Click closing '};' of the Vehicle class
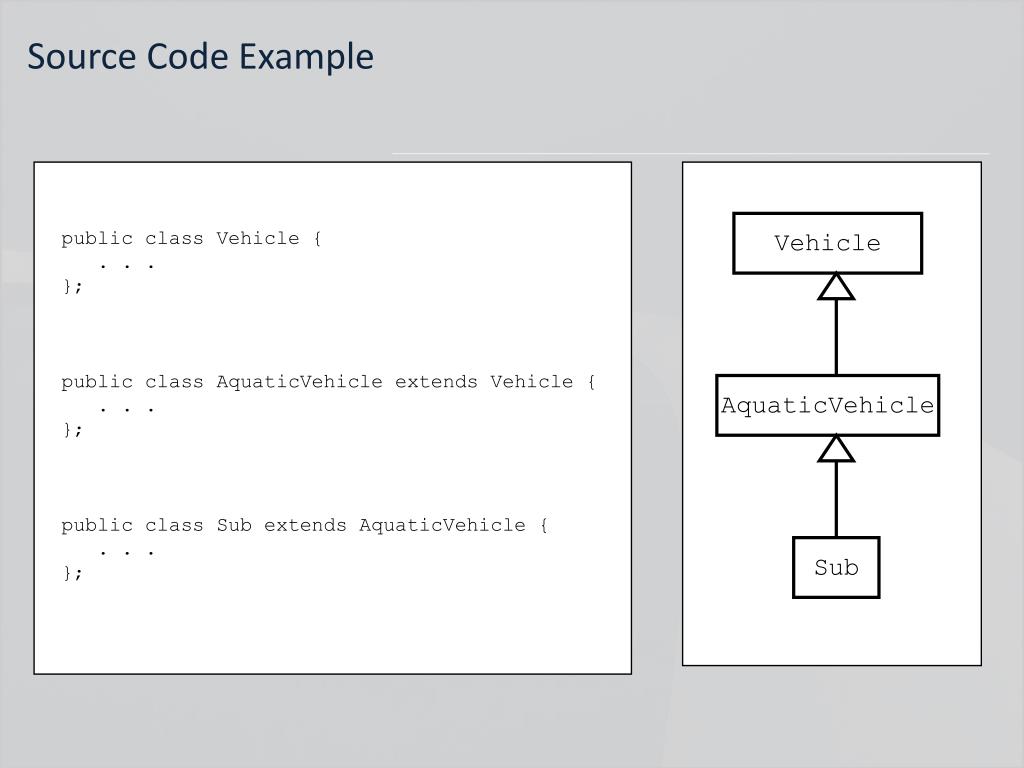1024x768 pixels. (72, 286)
